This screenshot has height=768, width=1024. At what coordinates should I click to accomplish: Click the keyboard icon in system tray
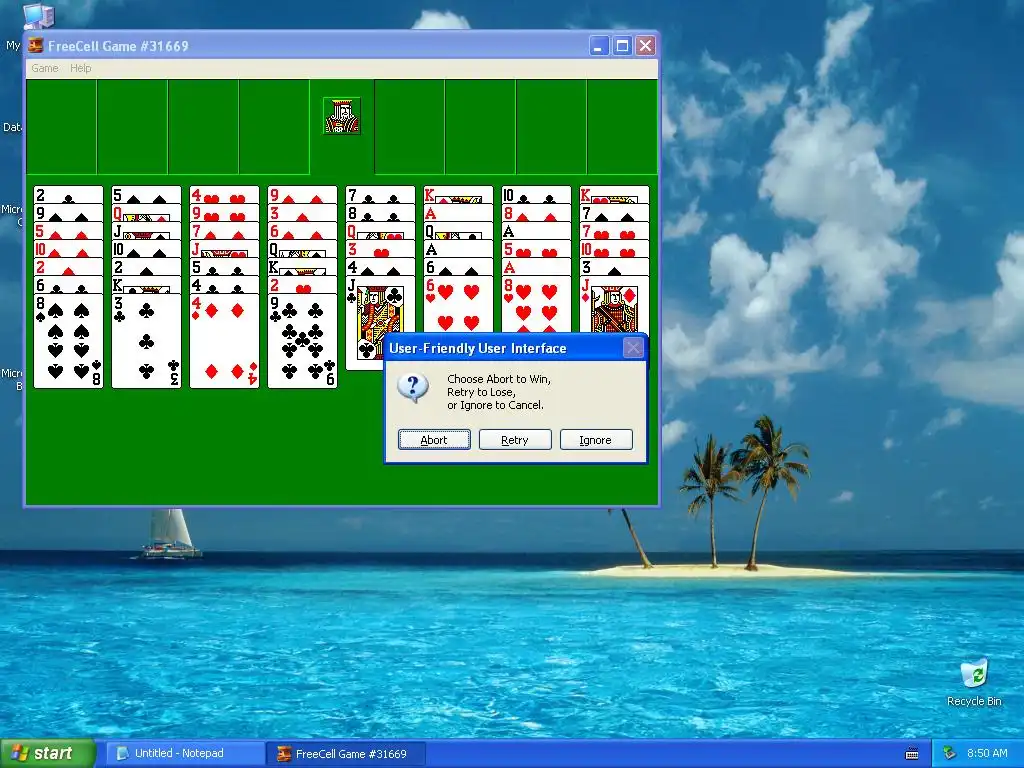coord(912,754)
